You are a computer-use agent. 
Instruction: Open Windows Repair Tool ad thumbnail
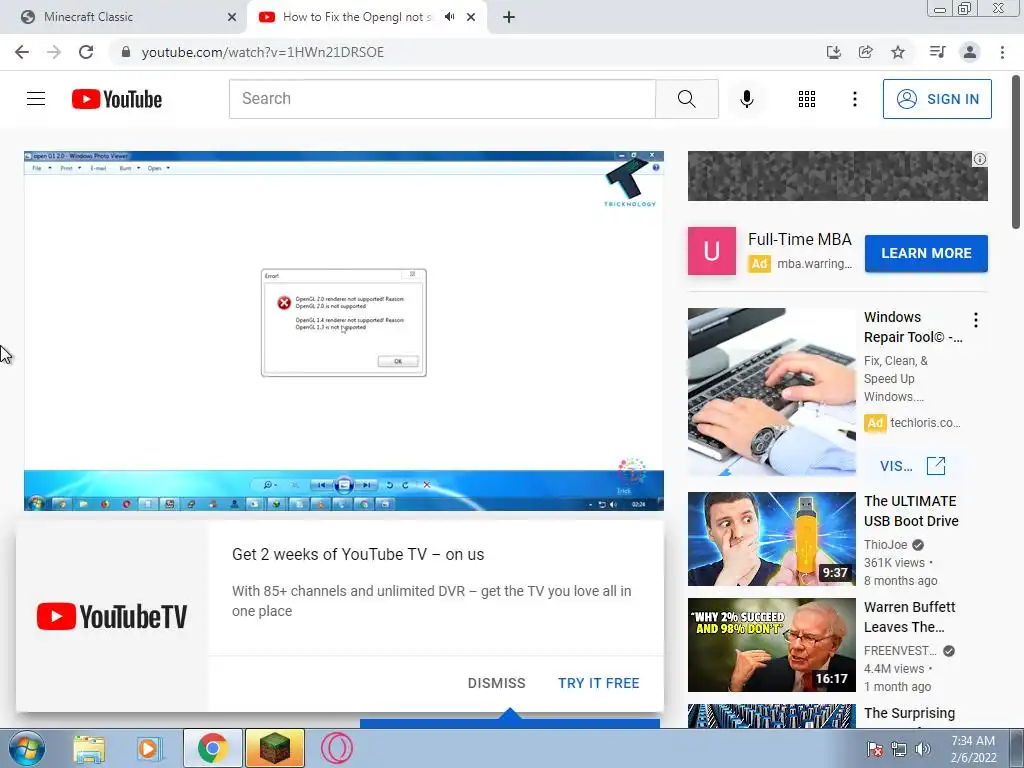click(771, 392)
